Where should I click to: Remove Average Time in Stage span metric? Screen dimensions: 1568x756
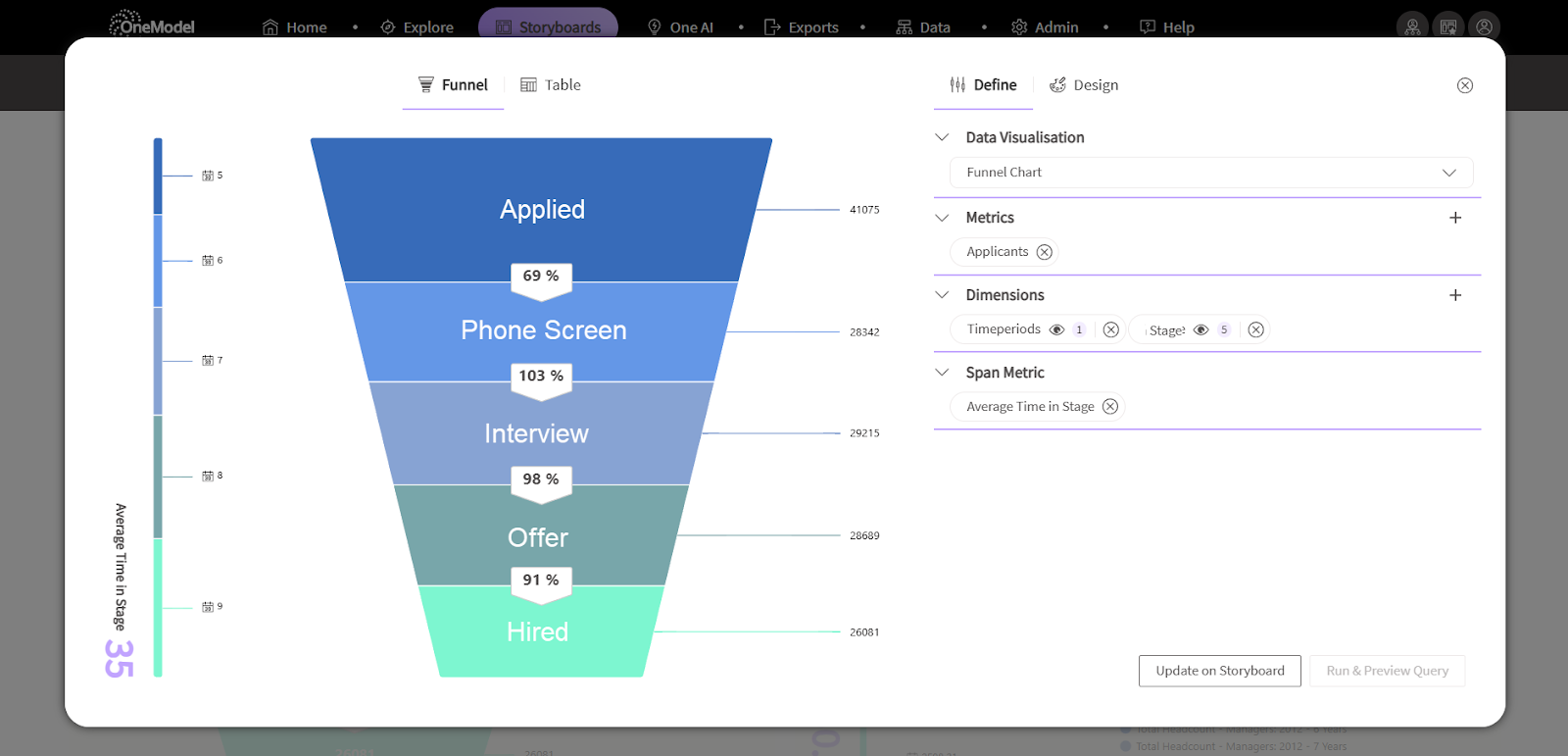[x=1110, y=407]
